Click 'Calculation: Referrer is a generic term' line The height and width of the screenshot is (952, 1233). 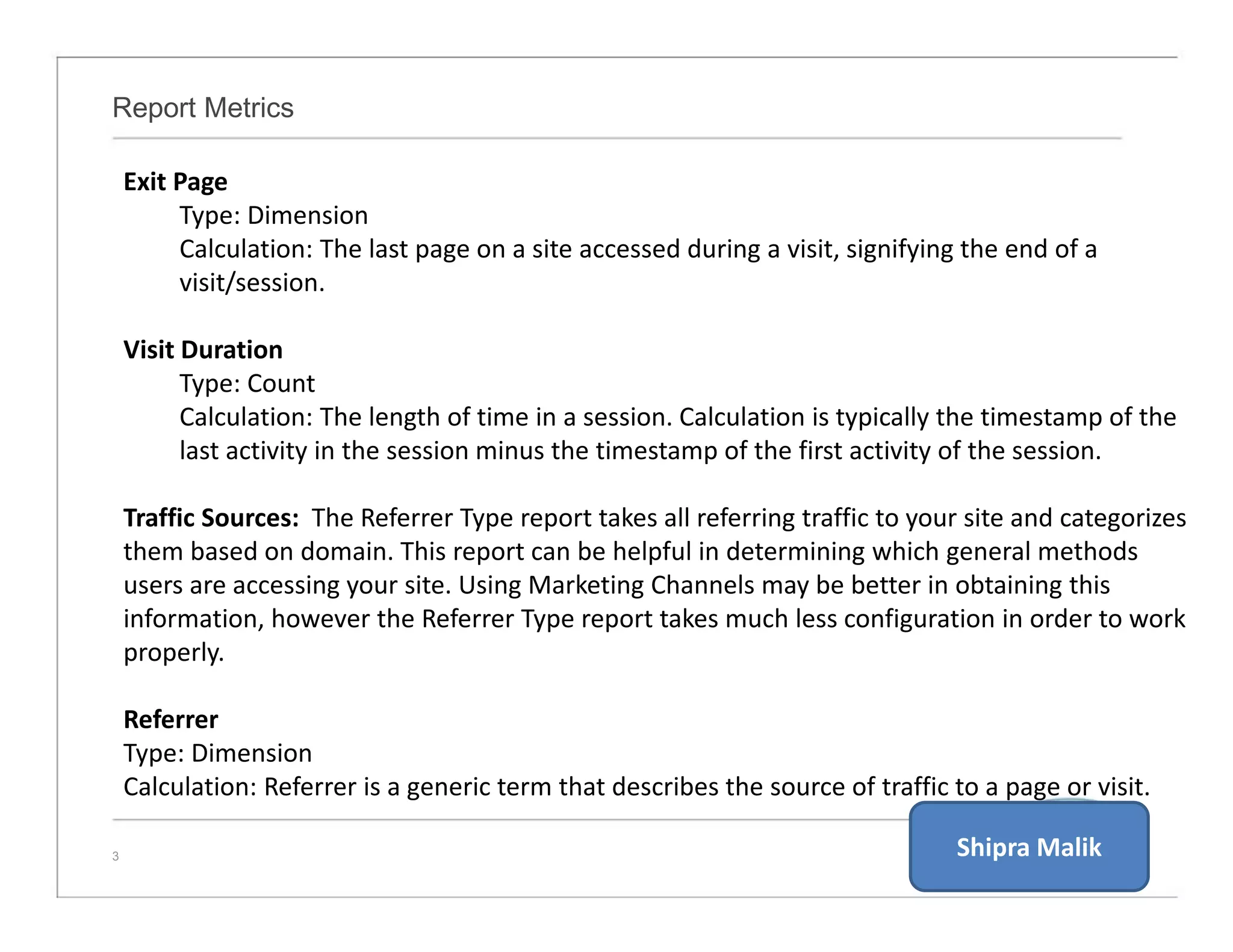pyautogui.click(x=636, y=787)
